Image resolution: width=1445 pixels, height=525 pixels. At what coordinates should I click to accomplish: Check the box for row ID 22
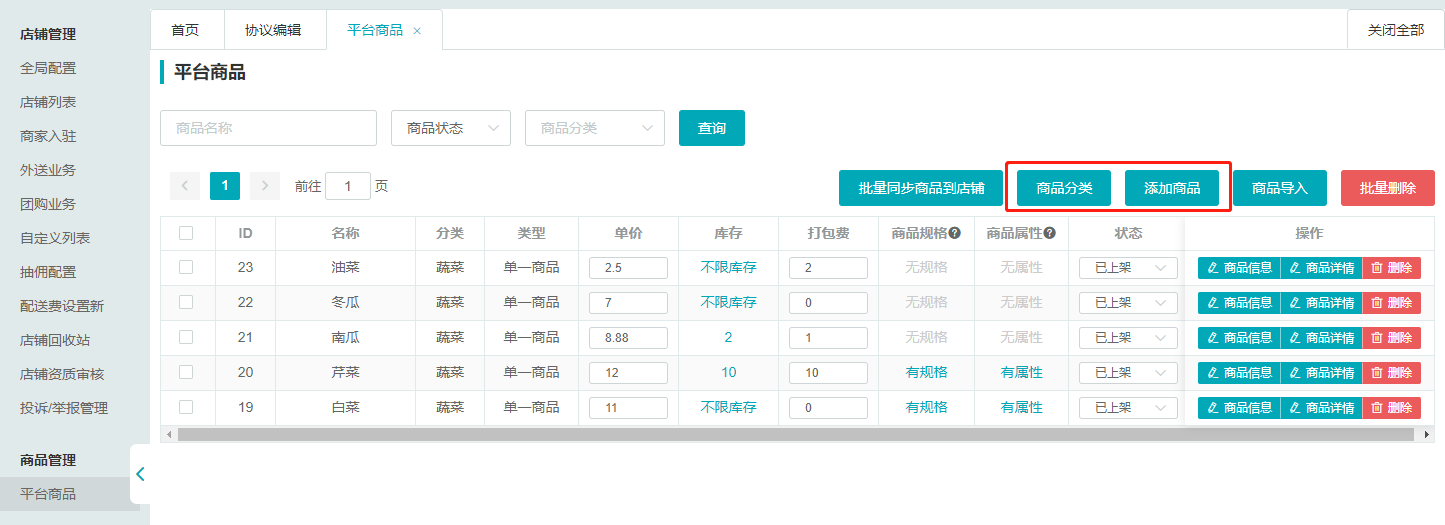(x=186, y=302)
